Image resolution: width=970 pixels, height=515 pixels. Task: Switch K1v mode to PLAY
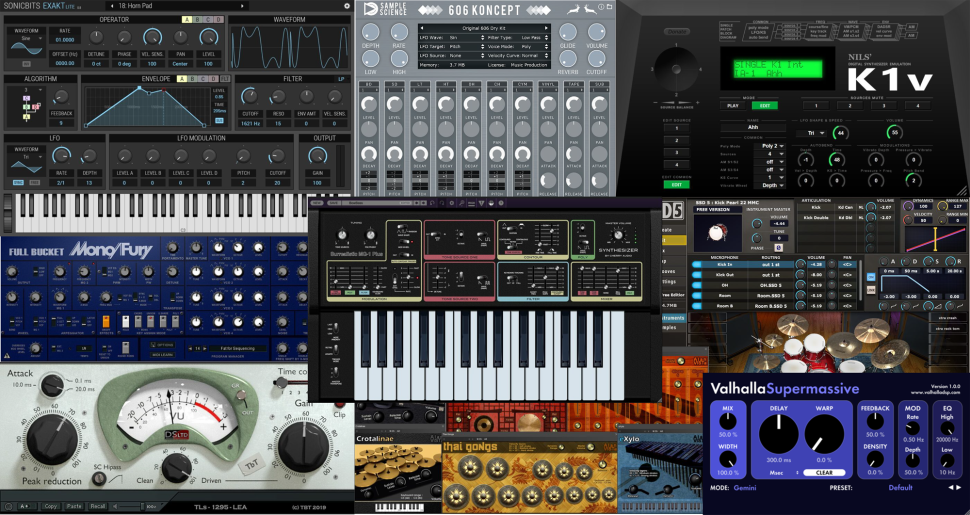pos(732,106)
